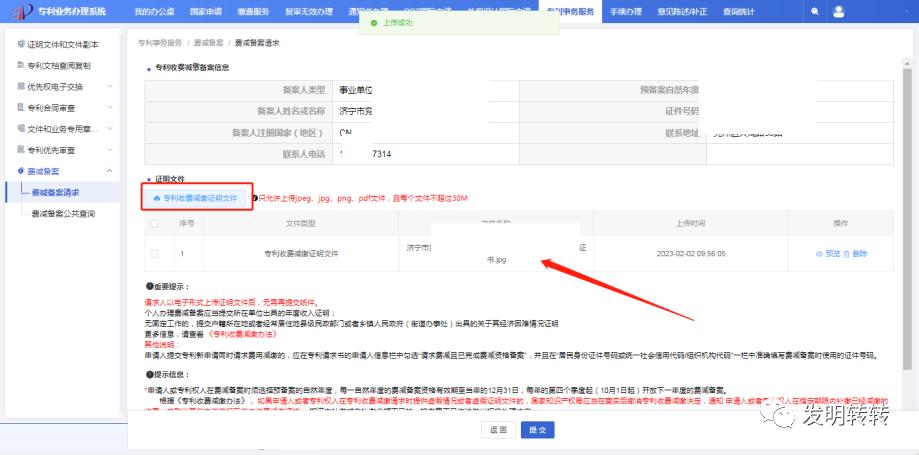This screenshot has width=919, height=455.
Task: Open search via magnifier icon
Action: pos(815,12)
